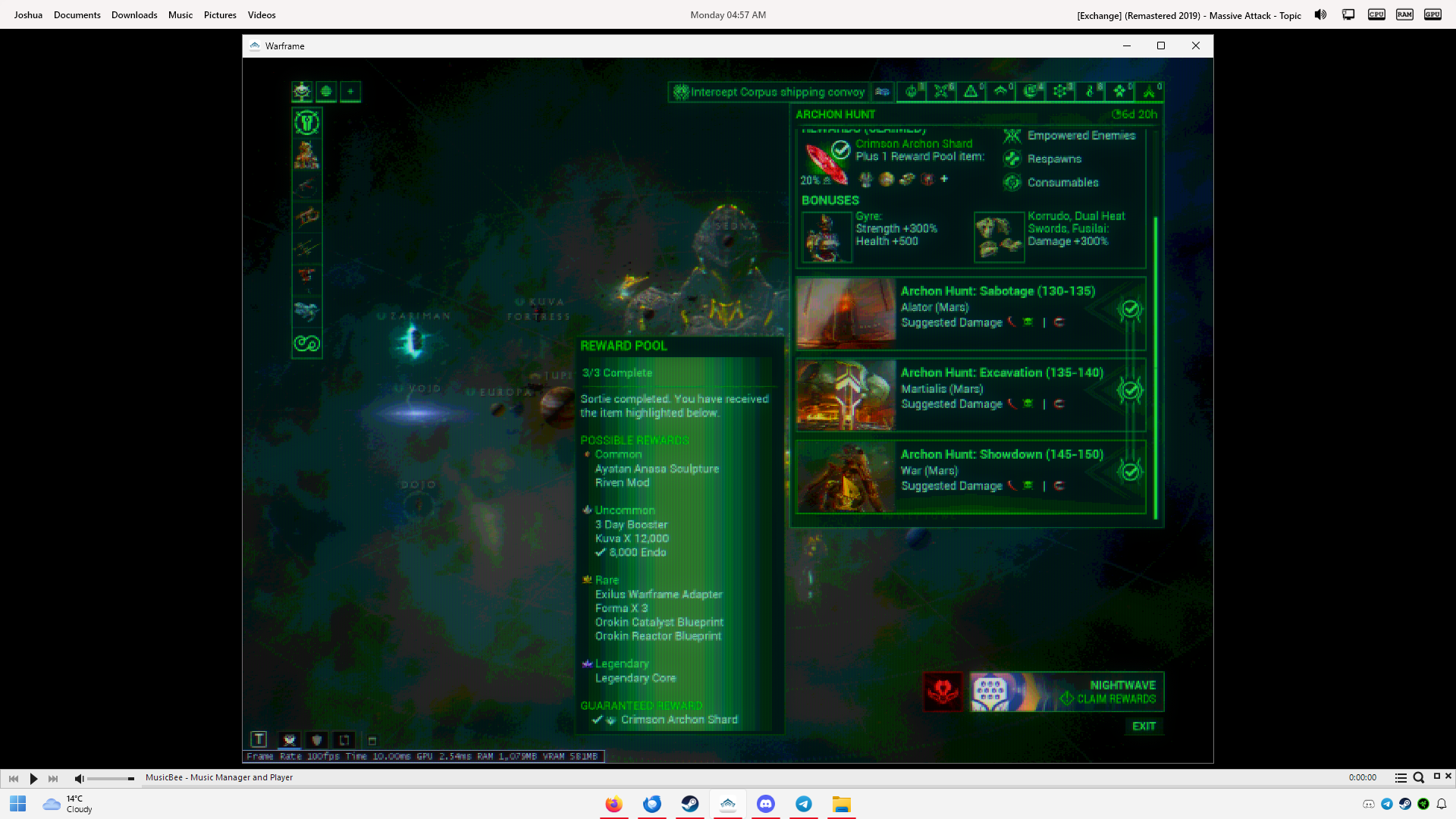The image size is (1456, 819).
Task: Click the infinity loop icon in the sidebar
Action: point(306,344)
